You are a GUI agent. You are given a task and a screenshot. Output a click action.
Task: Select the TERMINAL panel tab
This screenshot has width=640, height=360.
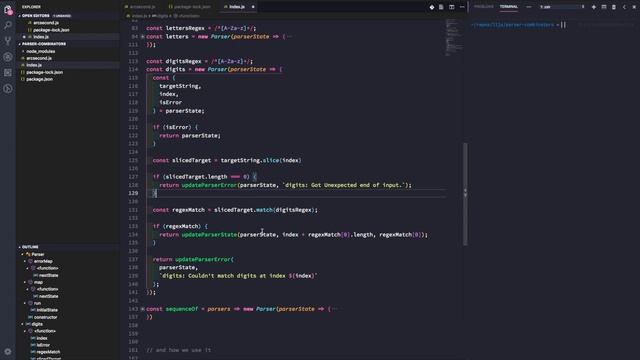509,7
